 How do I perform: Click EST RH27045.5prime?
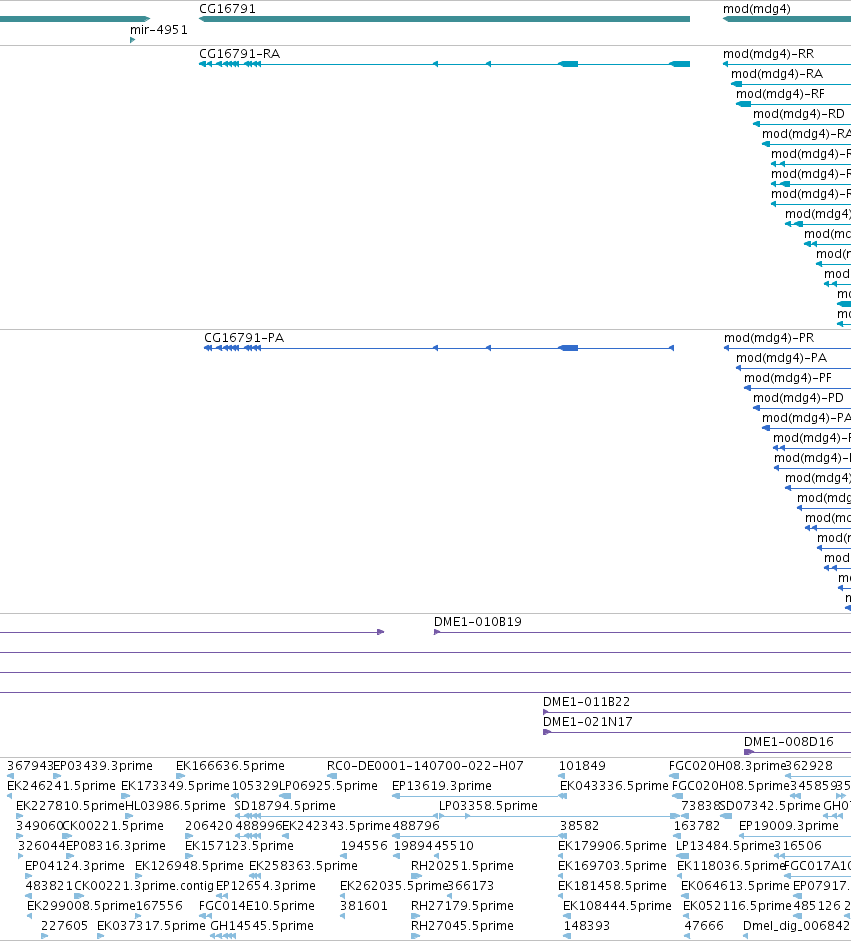(462, 925)
